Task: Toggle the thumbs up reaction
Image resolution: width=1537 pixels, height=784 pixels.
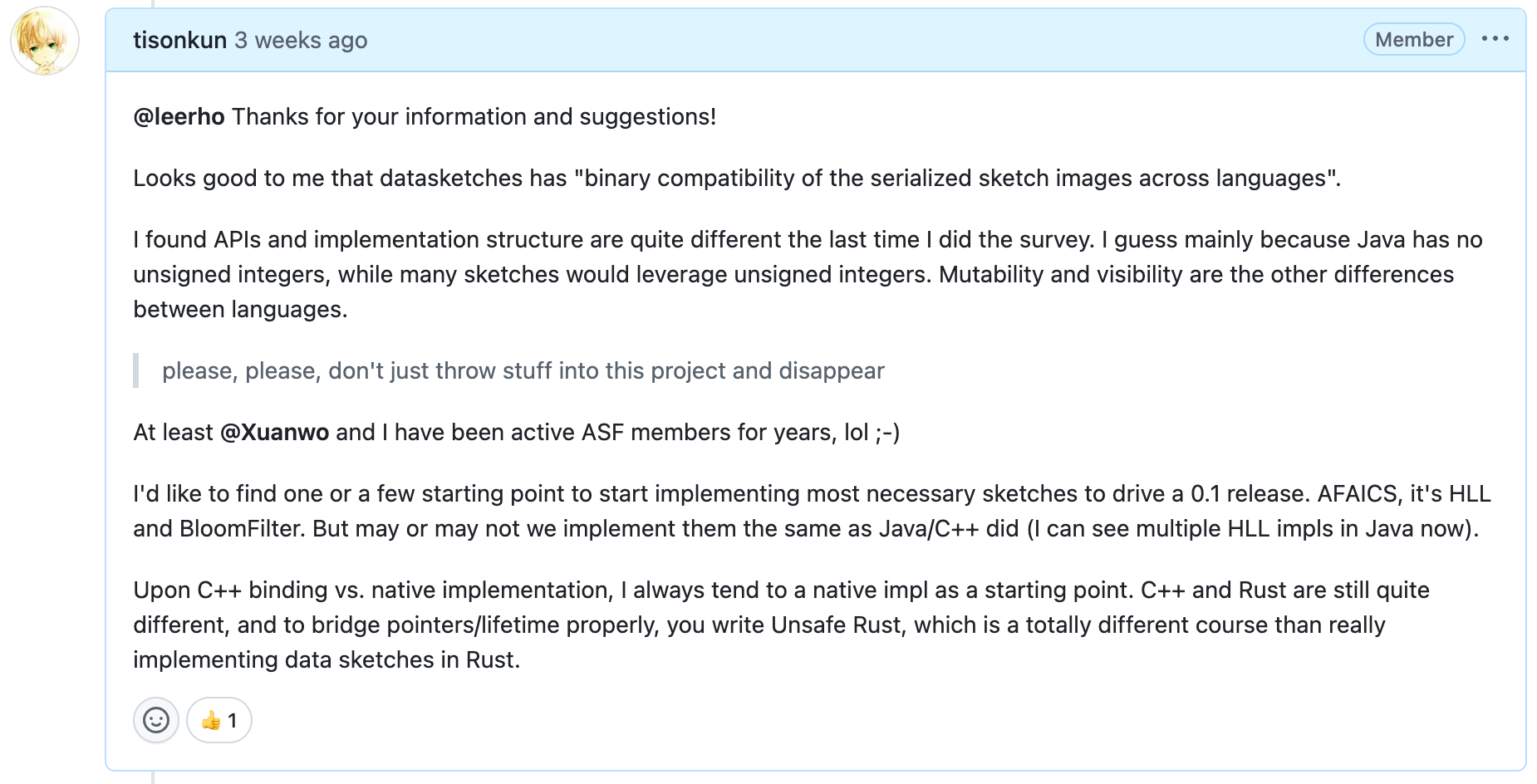Action: (x=219, y=720)
